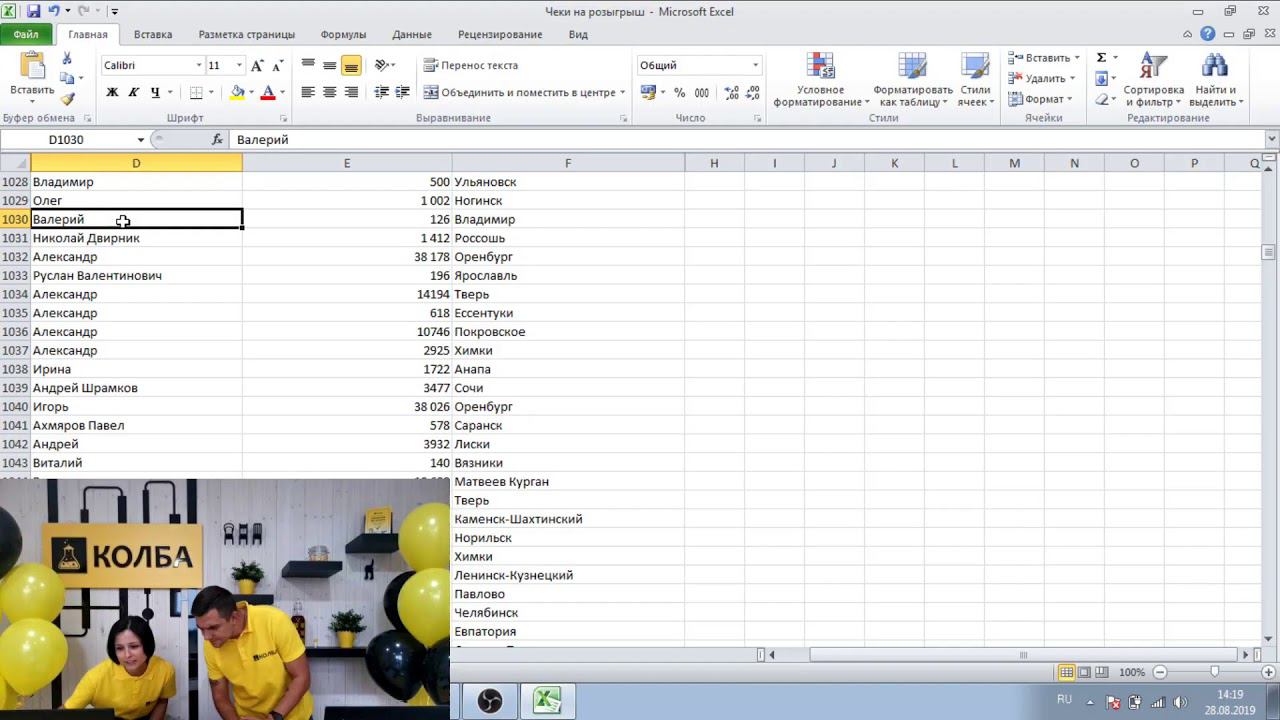Change text orientation
This screenshot has width=1280, height=720.
pyautogui.click(x=381, y=66)
